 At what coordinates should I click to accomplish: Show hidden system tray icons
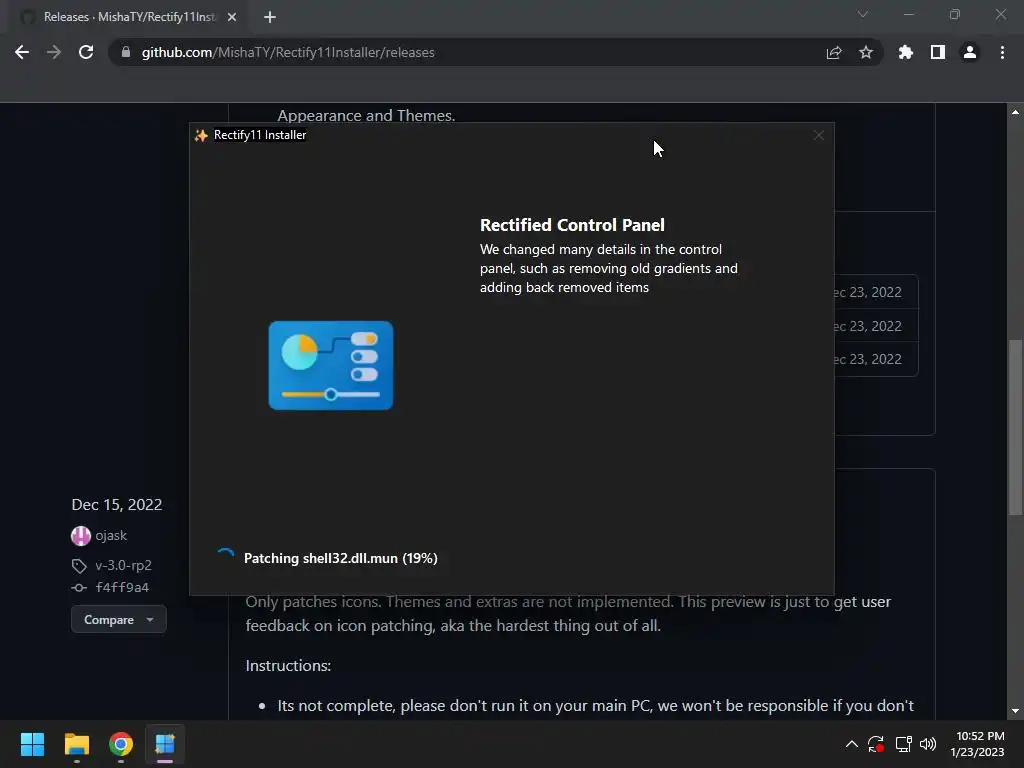(x=852, y=744)
